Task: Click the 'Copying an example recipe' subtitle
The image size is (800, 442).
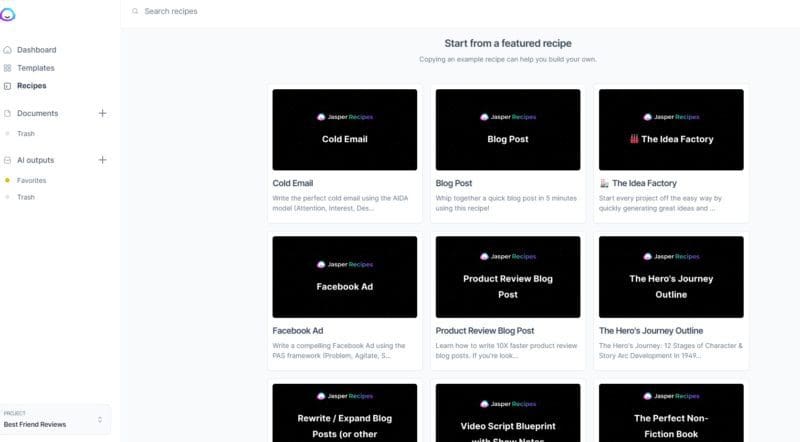Action: [x=508, y=59]
